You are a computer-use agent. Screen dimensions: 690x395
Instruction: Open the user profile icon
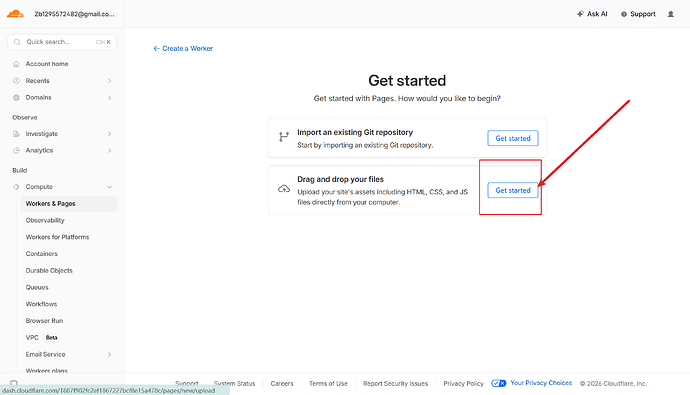coord(671,14)
